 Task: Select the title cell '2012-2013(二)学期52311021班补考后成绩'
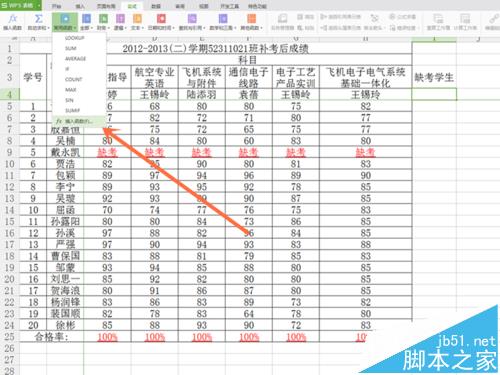[216, 49]
